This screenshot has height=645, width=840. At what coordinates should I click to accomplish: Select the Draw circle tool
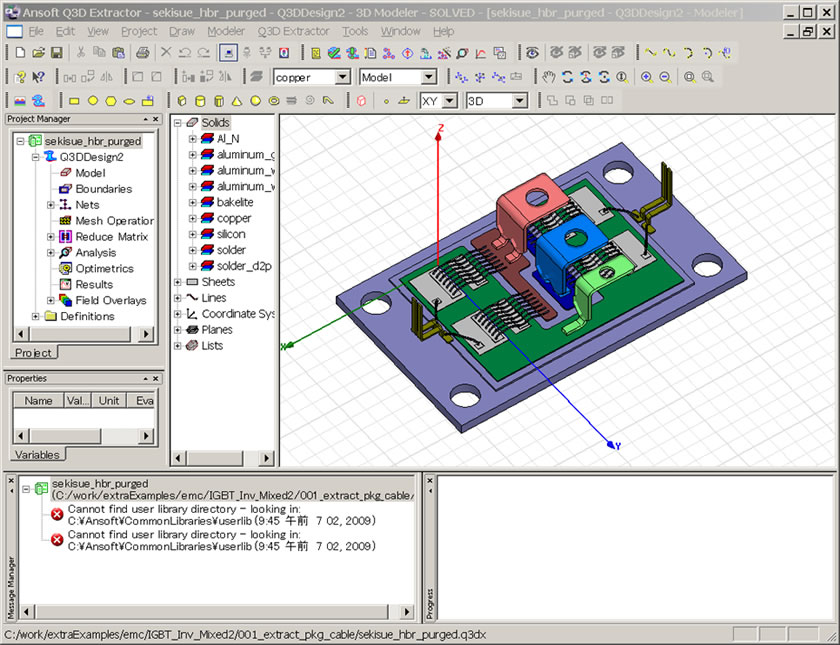pos(93,101)
